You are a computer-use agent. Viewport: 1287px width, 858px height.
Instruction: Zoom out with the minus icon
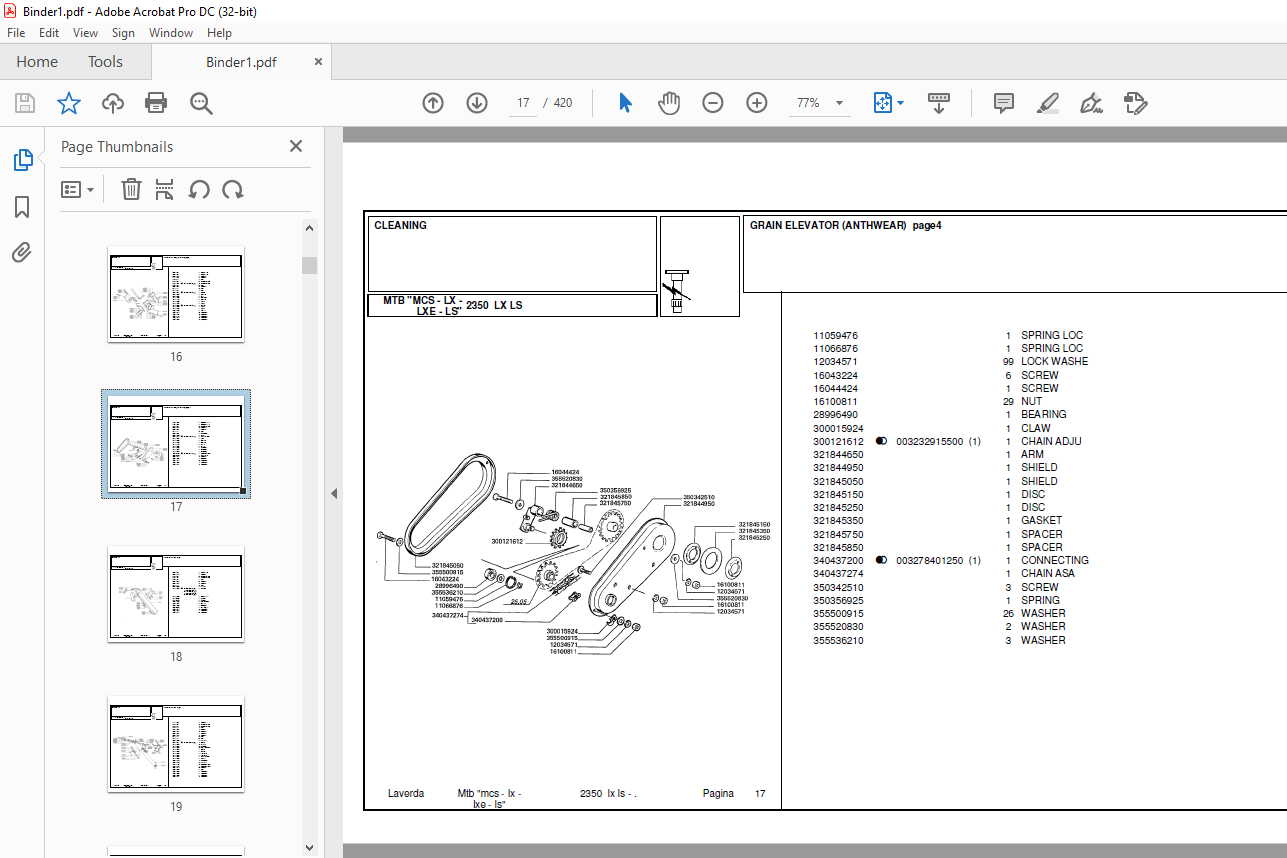click(713, 103)
